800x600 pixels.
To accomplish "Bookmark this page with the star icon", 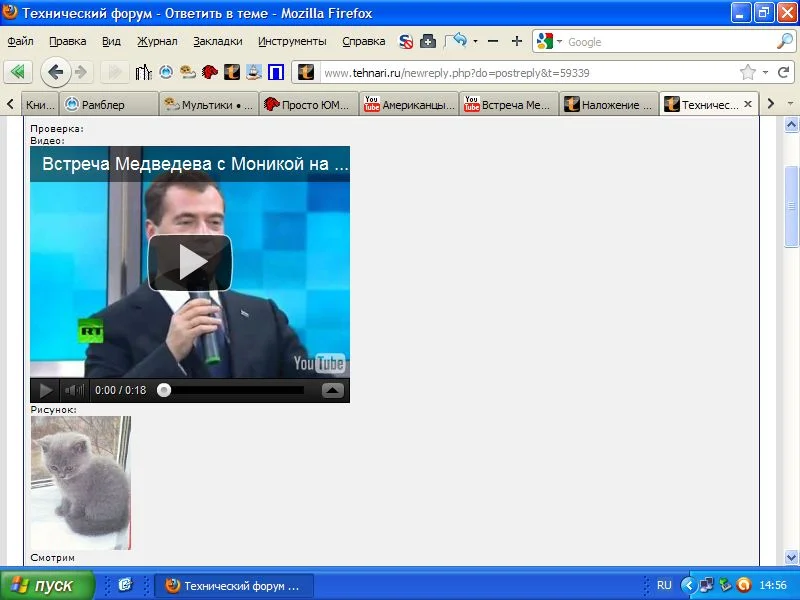I will pos(747,72).
